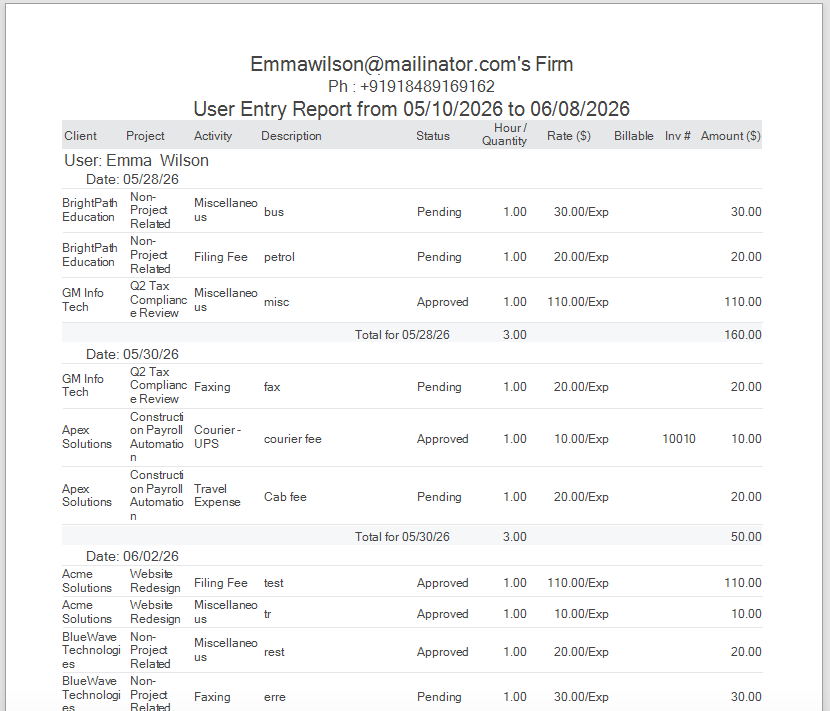Click the Filing Fee activity in the petrol row
Screen dimensions: 830x711
pyautogui.click(x=221, y=257)
